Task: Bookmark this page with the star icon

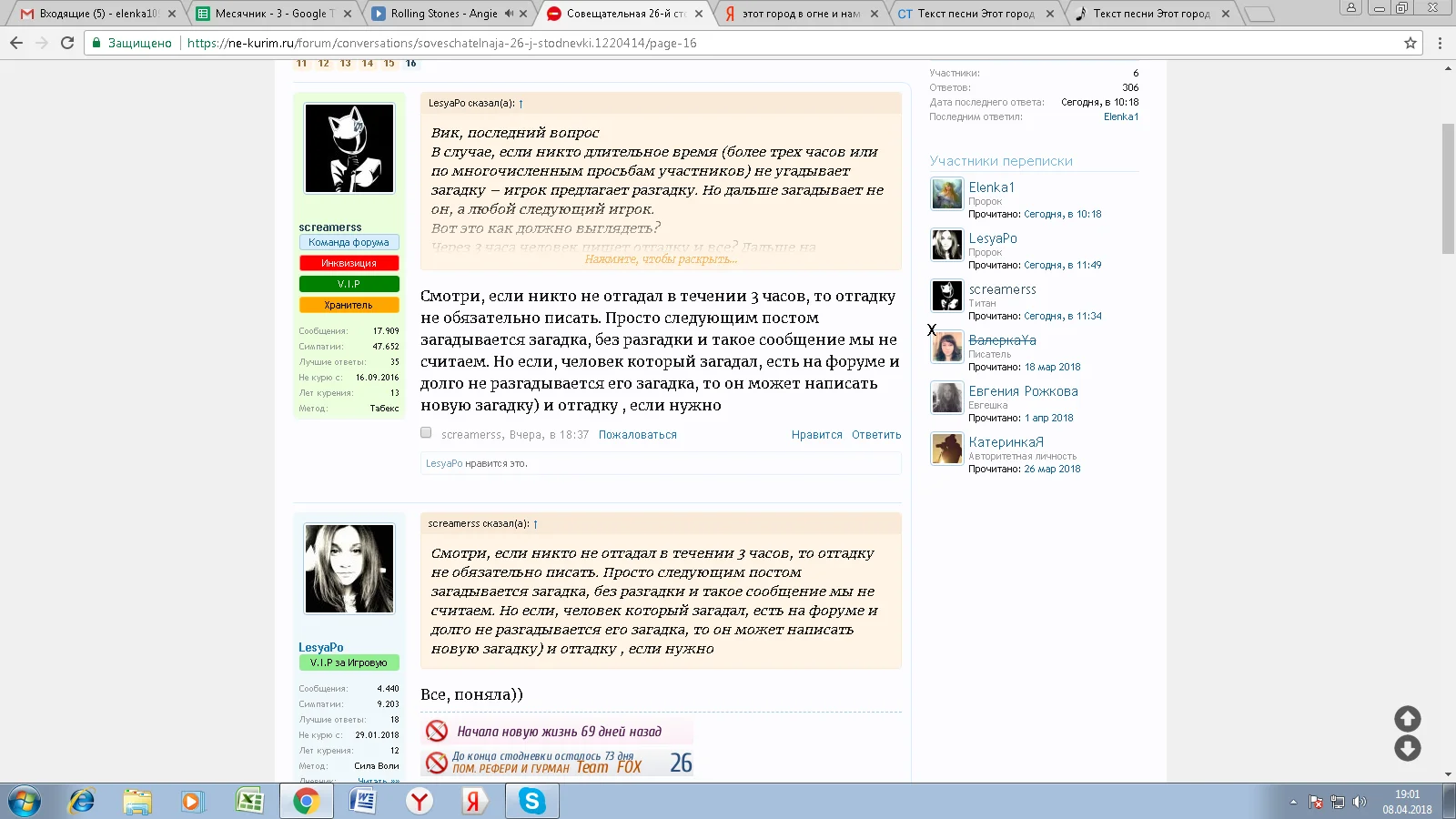Action: tap(1409, 43)
